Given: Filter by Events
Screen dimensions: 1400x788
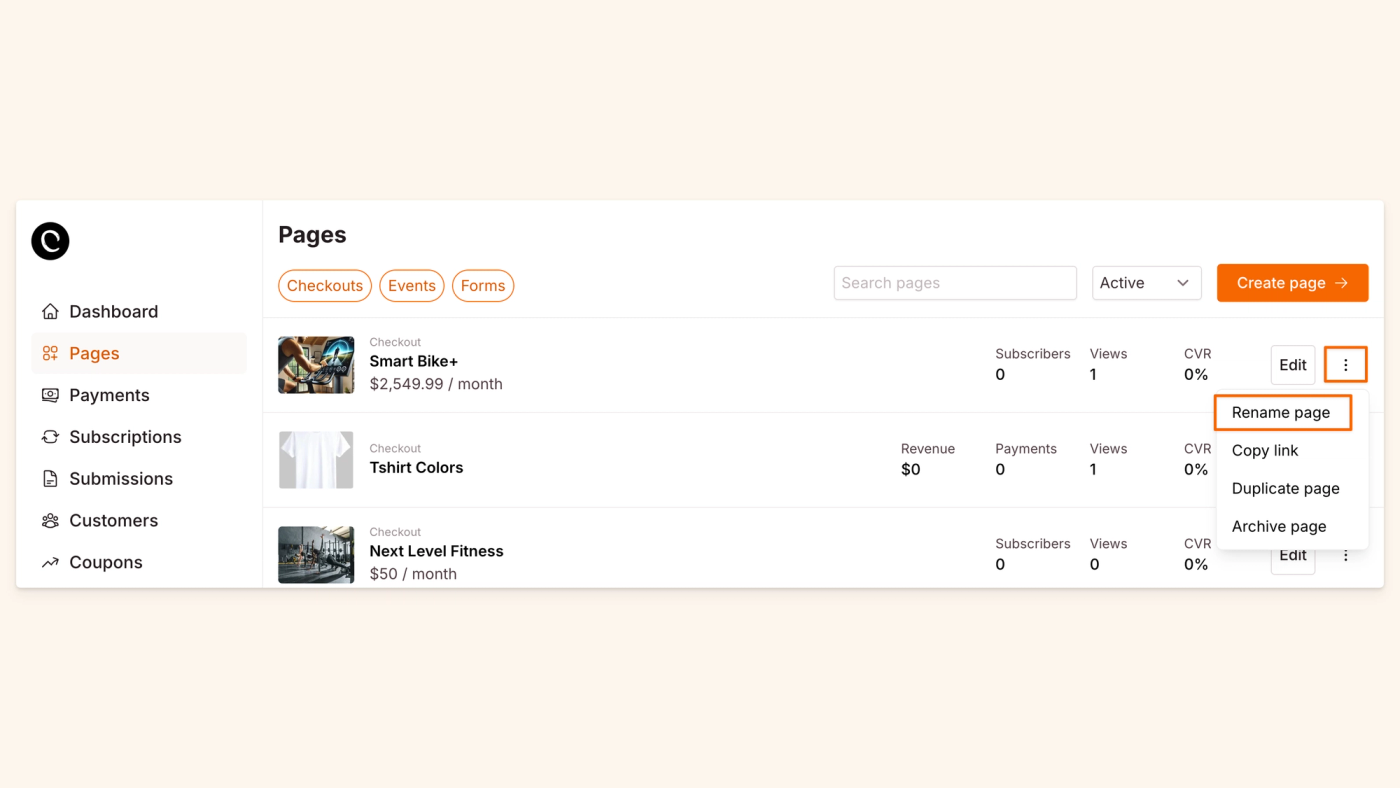Looking at the screenshot, I should 412,286.
